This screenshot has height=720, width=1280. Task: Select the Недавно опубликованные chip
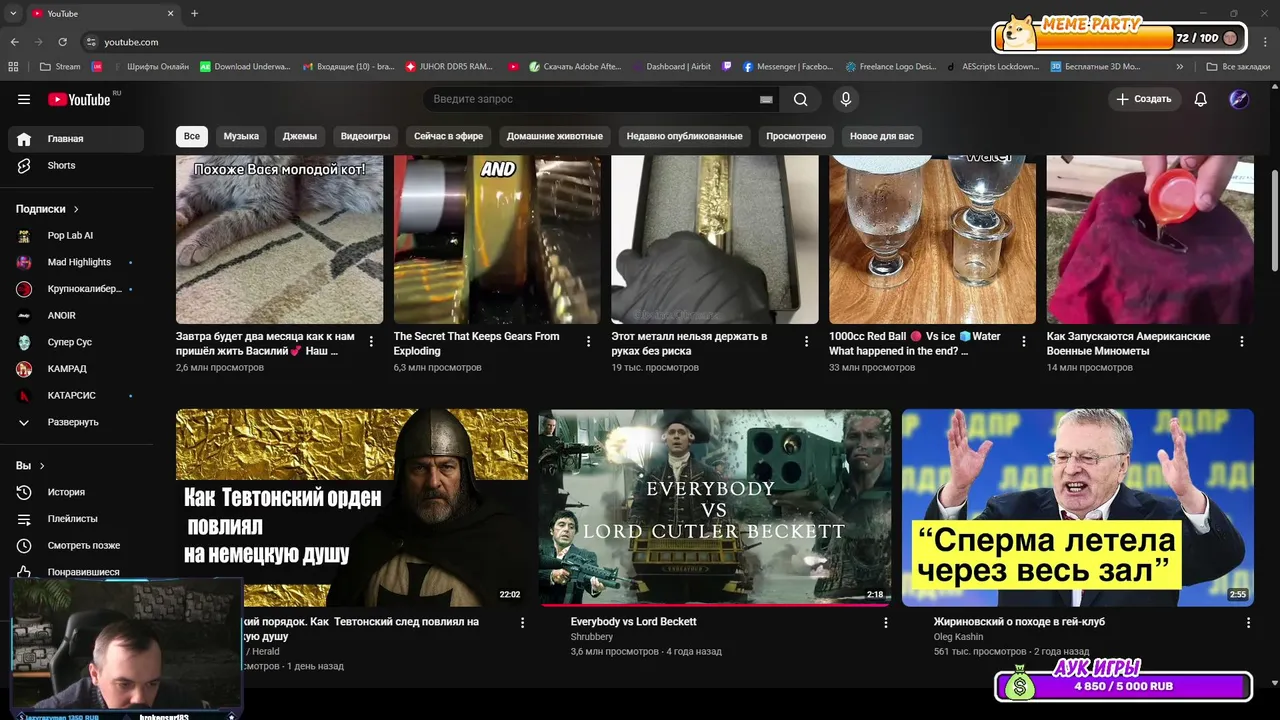pos(685,136)
